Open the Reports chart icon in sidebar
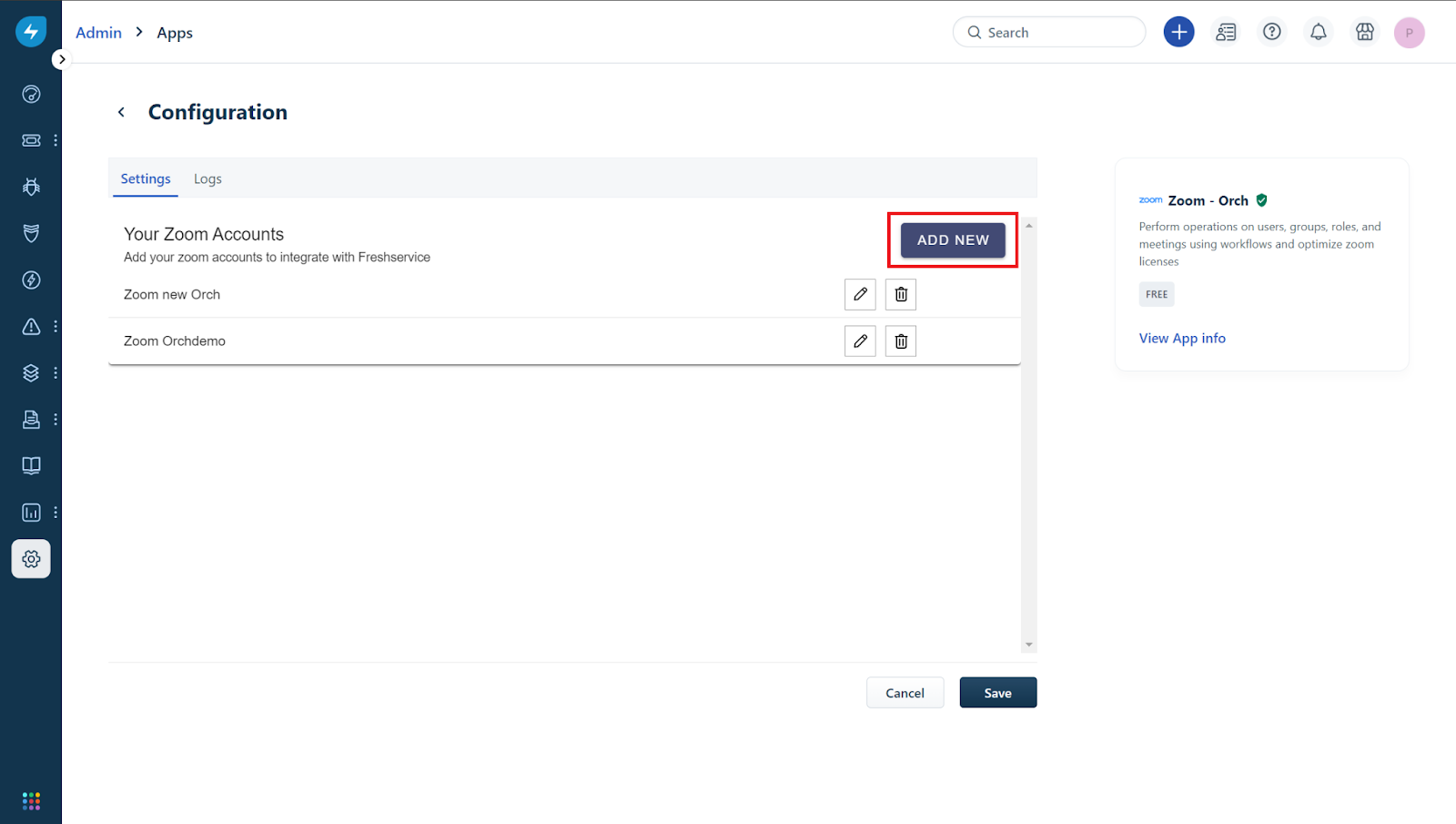The image size is (1456, 824). [x=31, y=513]
